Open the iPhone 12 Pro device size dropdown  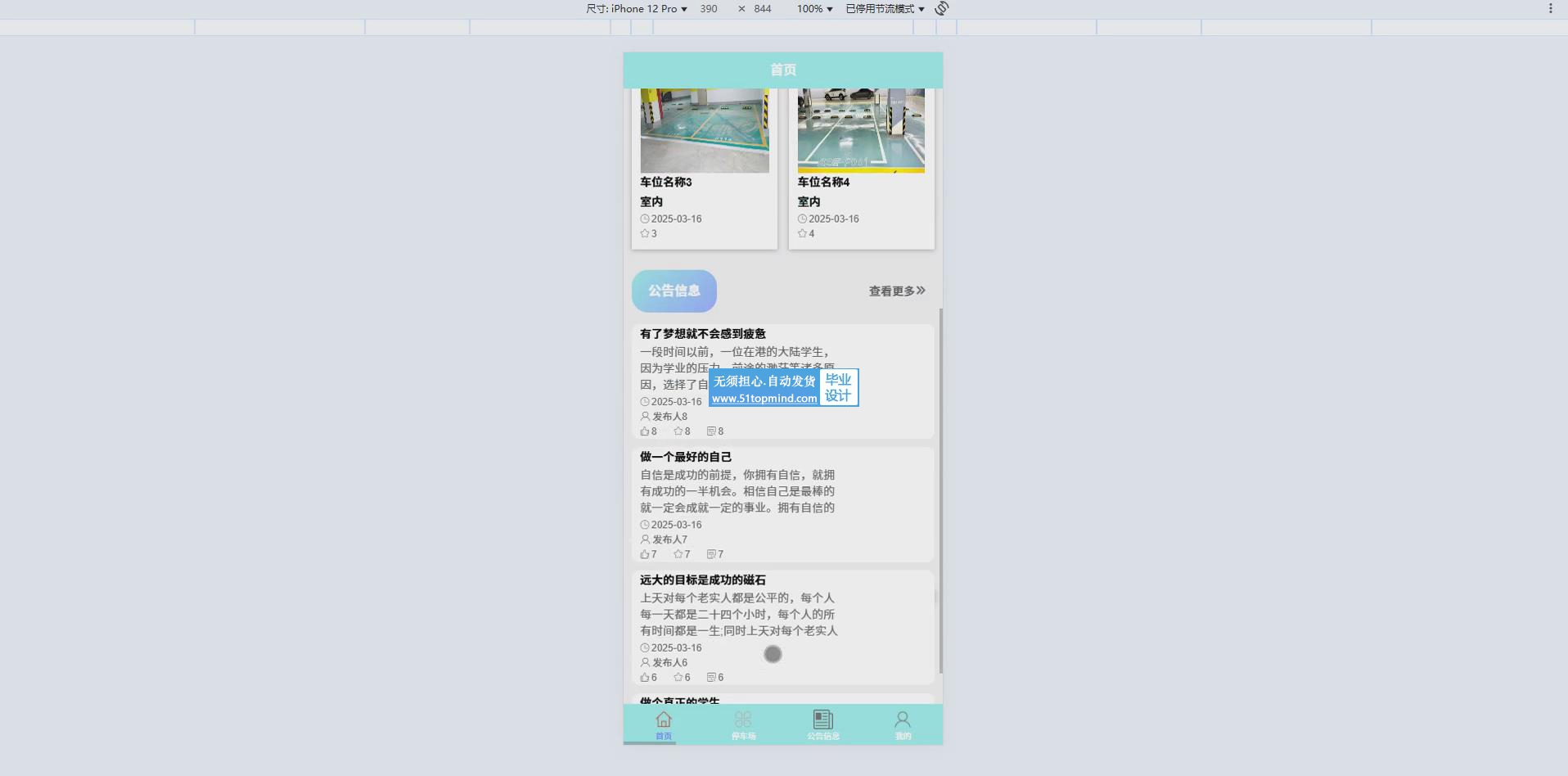point(637,9)
